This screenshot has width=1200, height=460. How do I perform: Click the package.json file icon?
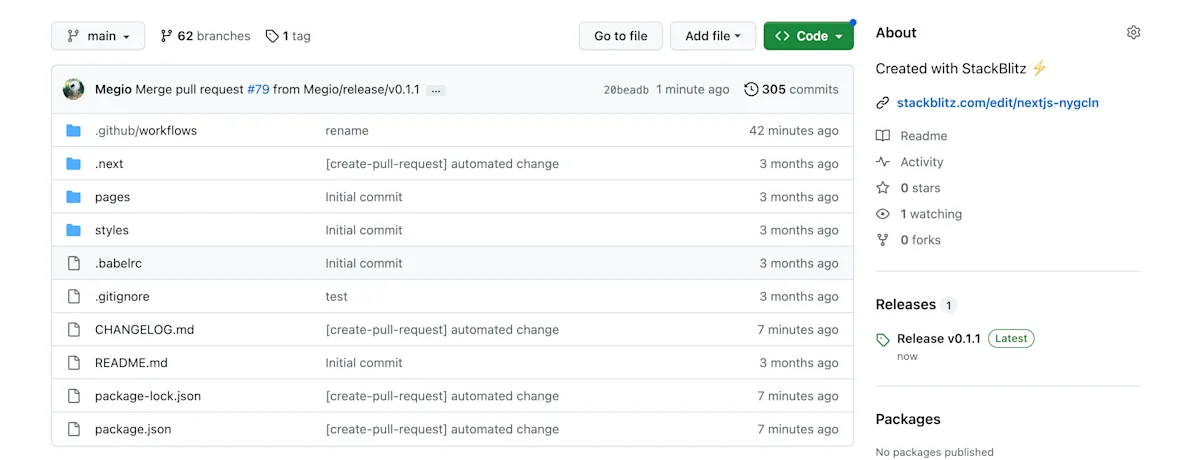(x=73, y=429)
